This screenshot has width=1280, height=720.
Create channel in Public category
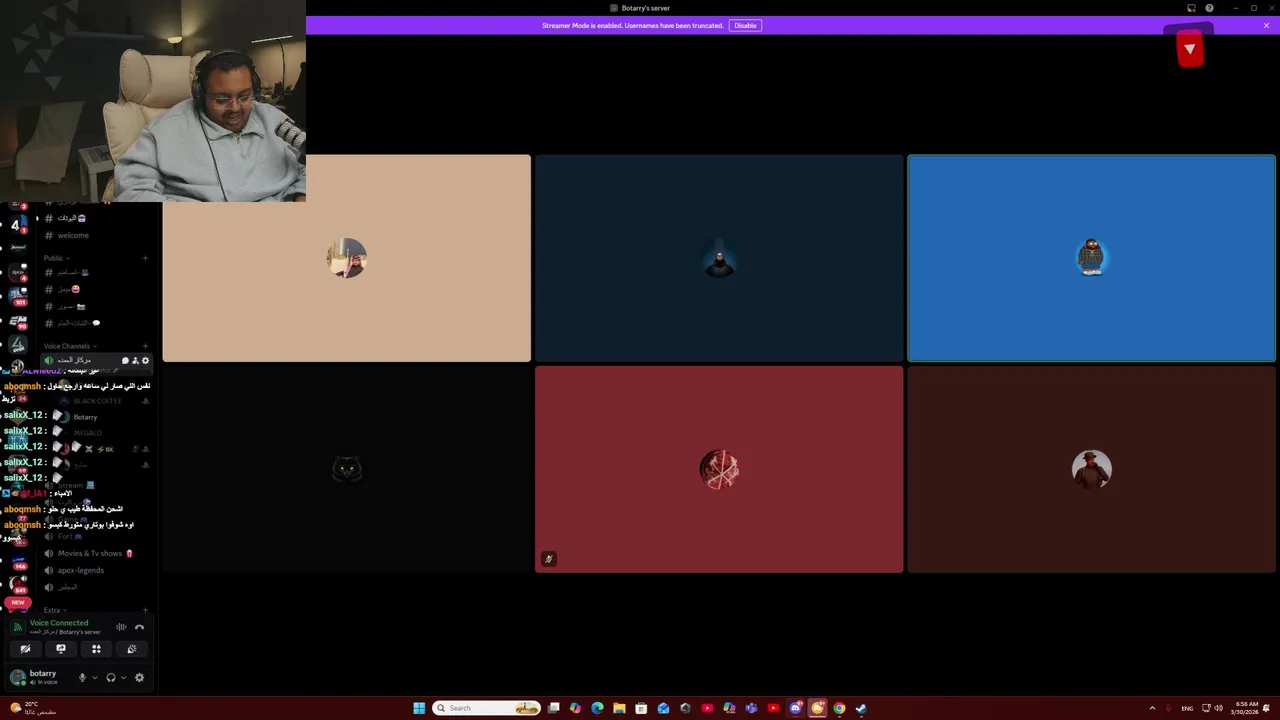pyautogui.click(x=145, y=258)
